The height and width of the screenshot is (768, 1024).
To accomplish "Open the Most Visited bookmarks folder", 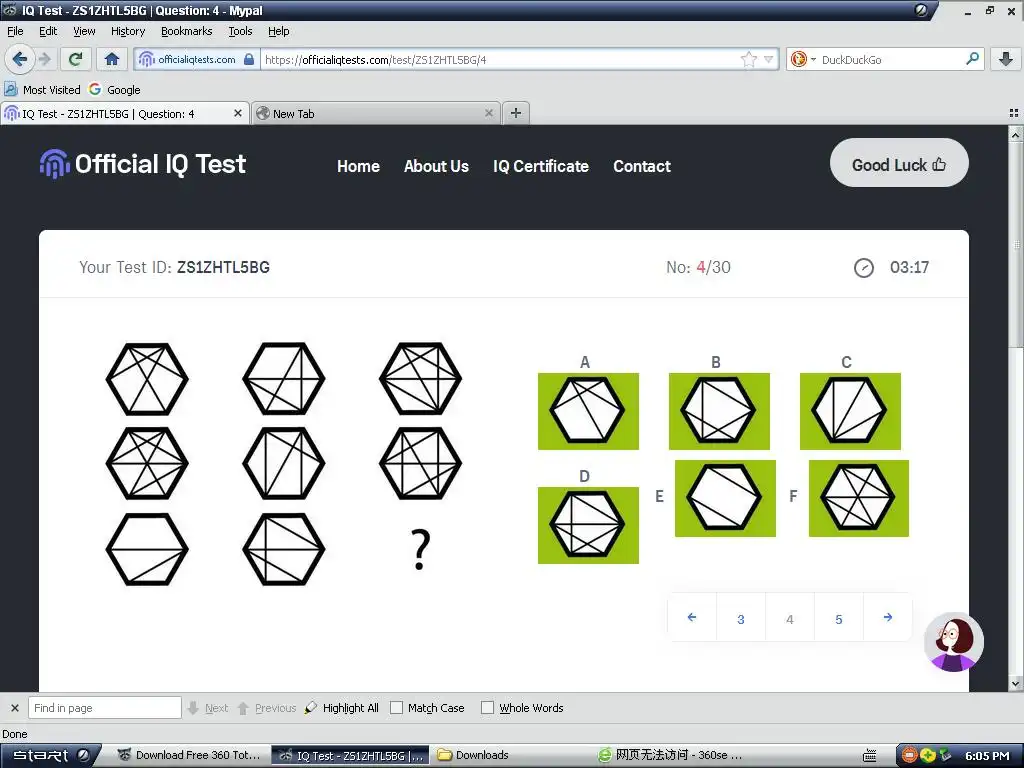I will [42, 89].
